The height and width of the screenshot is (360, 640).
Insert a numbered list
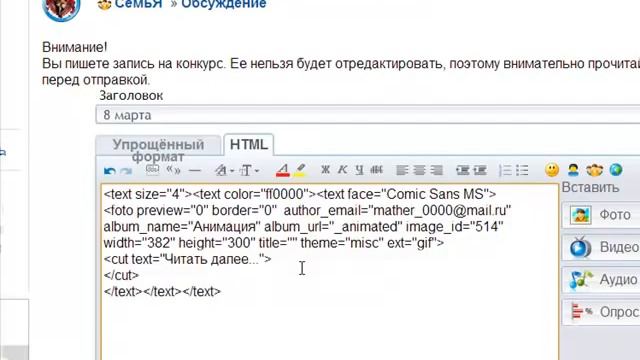pos(505,170)
